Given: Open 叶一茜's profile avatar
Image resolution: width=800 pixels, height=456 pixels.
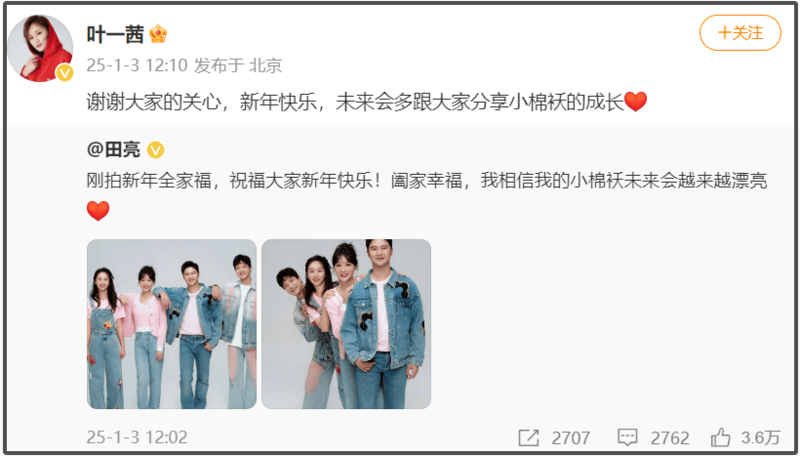Looking at the screenshot, I should tap(39, 48).
